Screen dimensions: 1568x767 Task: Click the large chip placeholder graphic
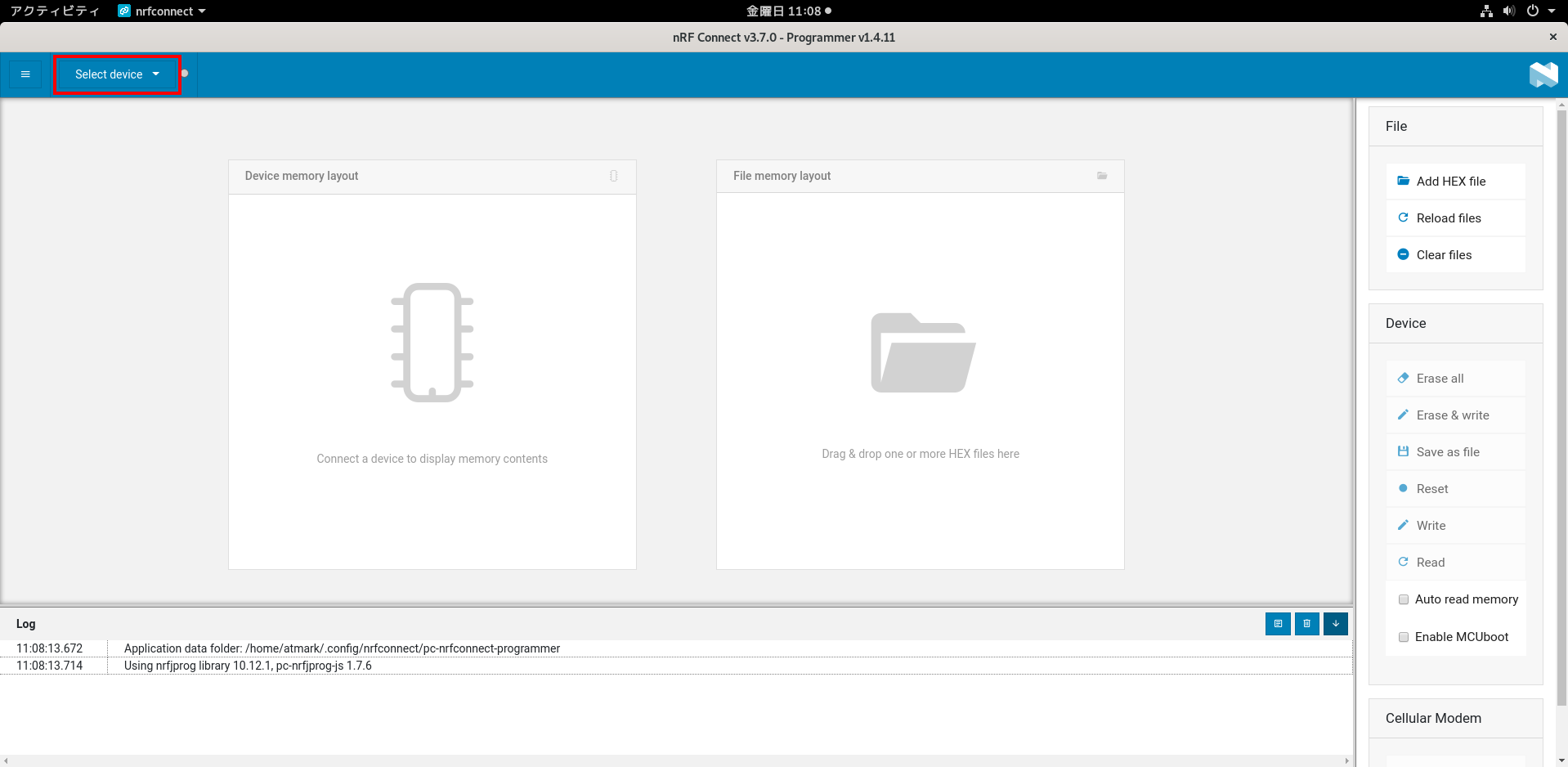point(432,342)
